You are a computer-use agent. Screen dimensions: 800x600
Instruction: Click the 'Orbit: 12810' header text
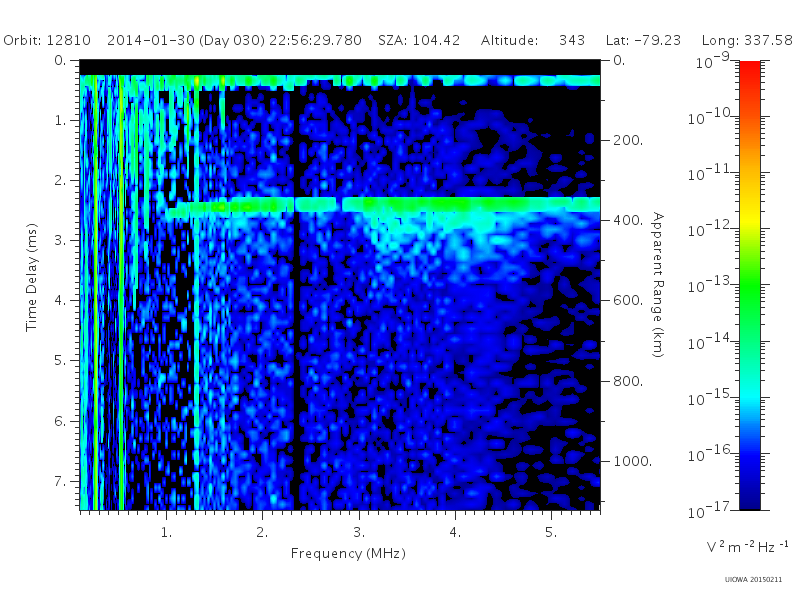[x=47, y=40]
